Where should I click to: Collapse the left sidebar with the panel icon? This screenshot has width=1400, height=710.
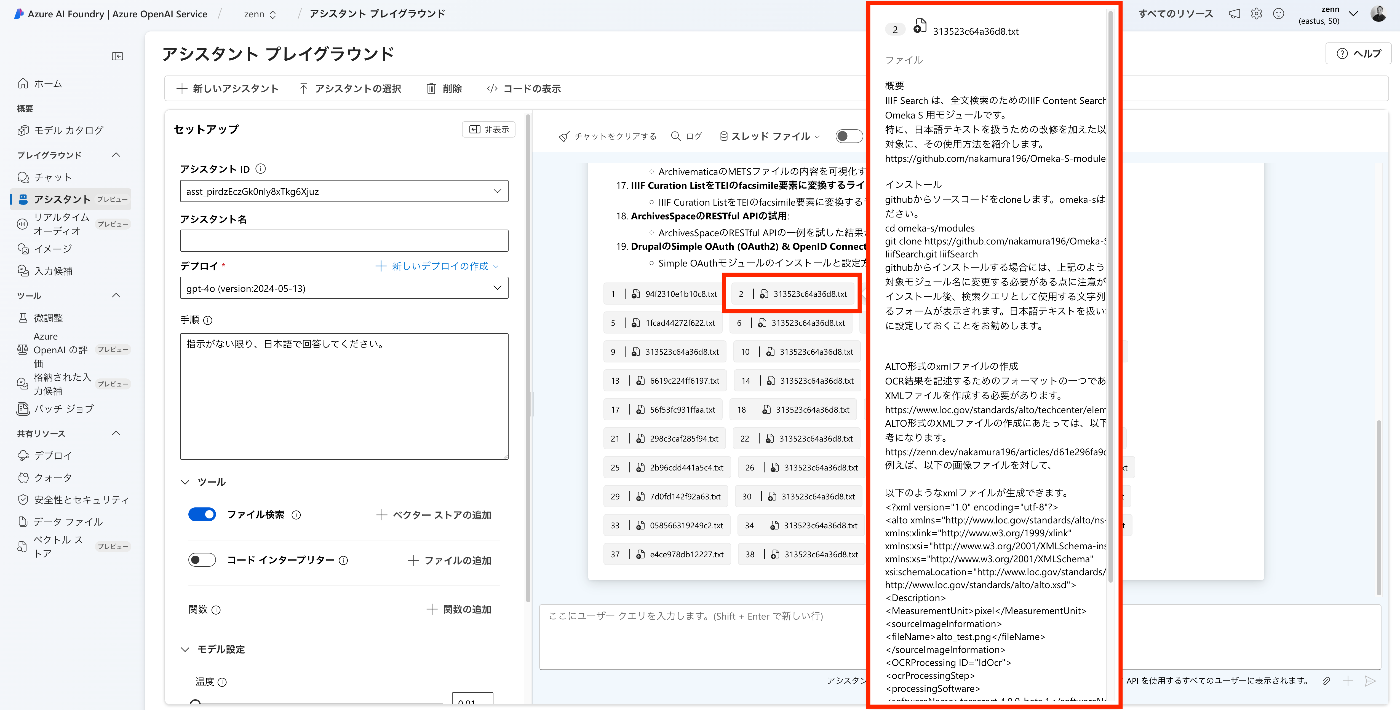(x=117, y=56)
